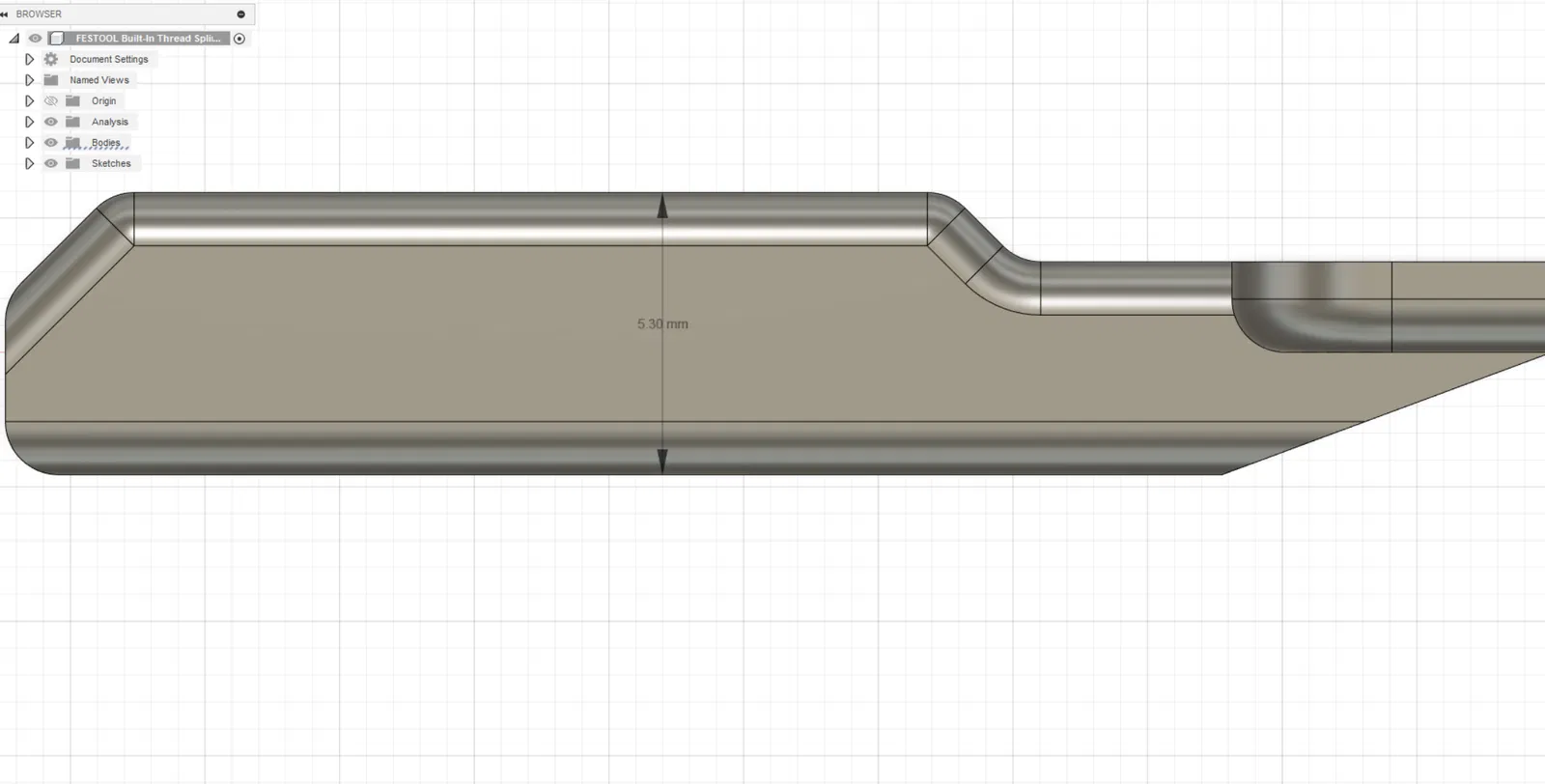Viewport: 1545px width, 784px height.
Task: Expand the Origin node
Action: pos(29,100)
